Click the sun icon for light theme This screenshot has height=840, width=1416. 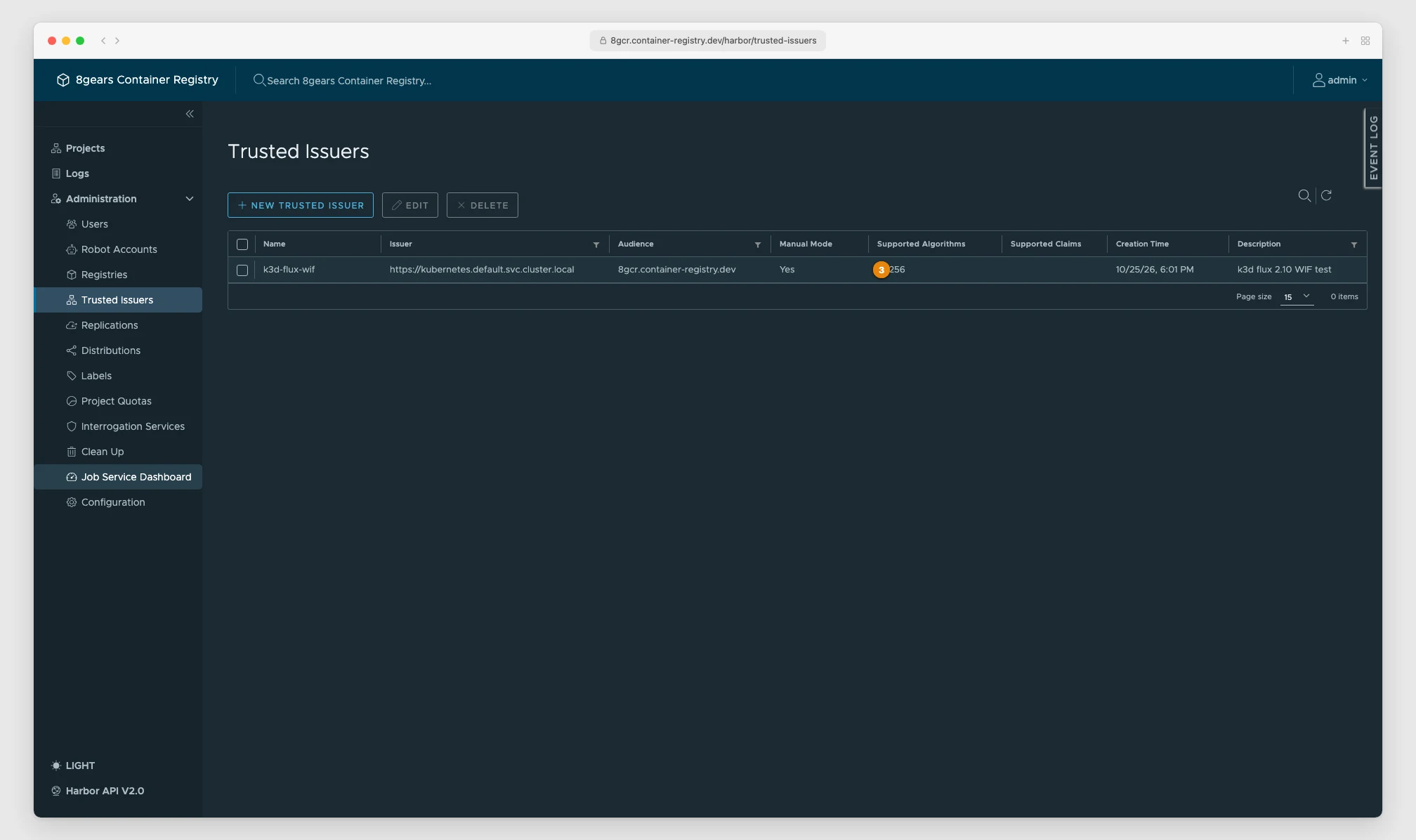56,766
